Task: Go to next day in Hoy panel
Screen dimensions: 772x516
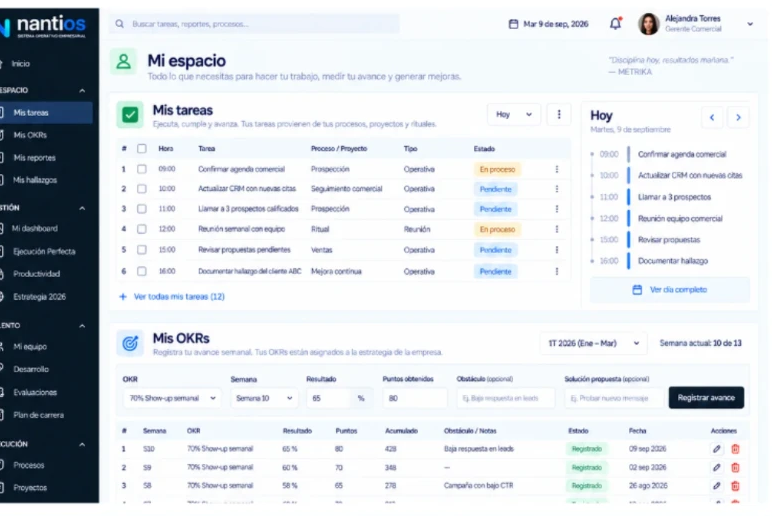Action: coord(738,117)
